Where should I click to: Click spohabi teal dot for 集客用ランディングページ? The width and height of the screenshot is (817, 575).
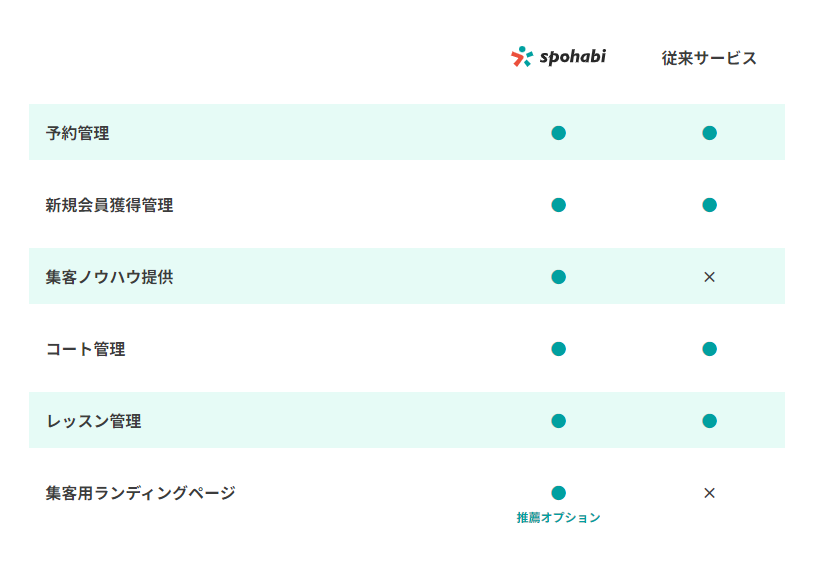559,493
